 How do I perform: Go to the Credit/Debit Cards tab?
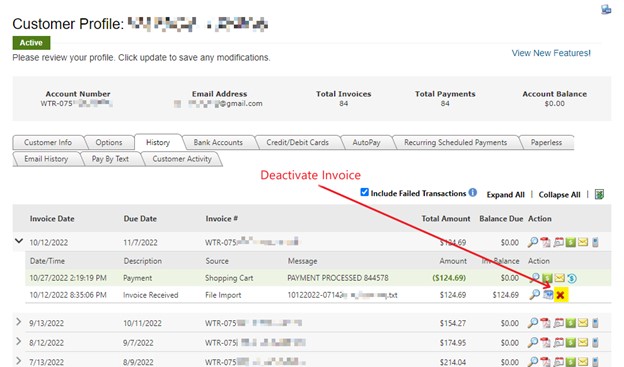click(x=297, y=143)
